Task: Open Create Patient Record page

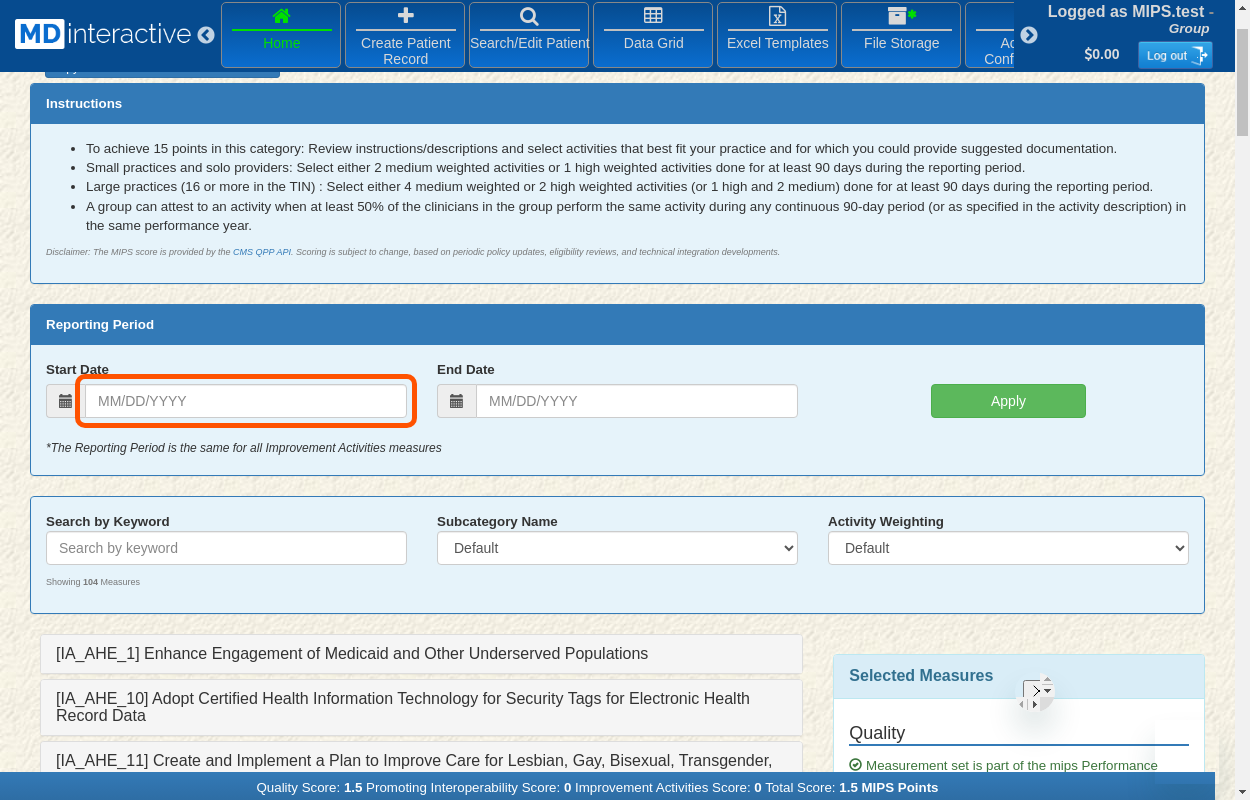Action: [405, 35]
